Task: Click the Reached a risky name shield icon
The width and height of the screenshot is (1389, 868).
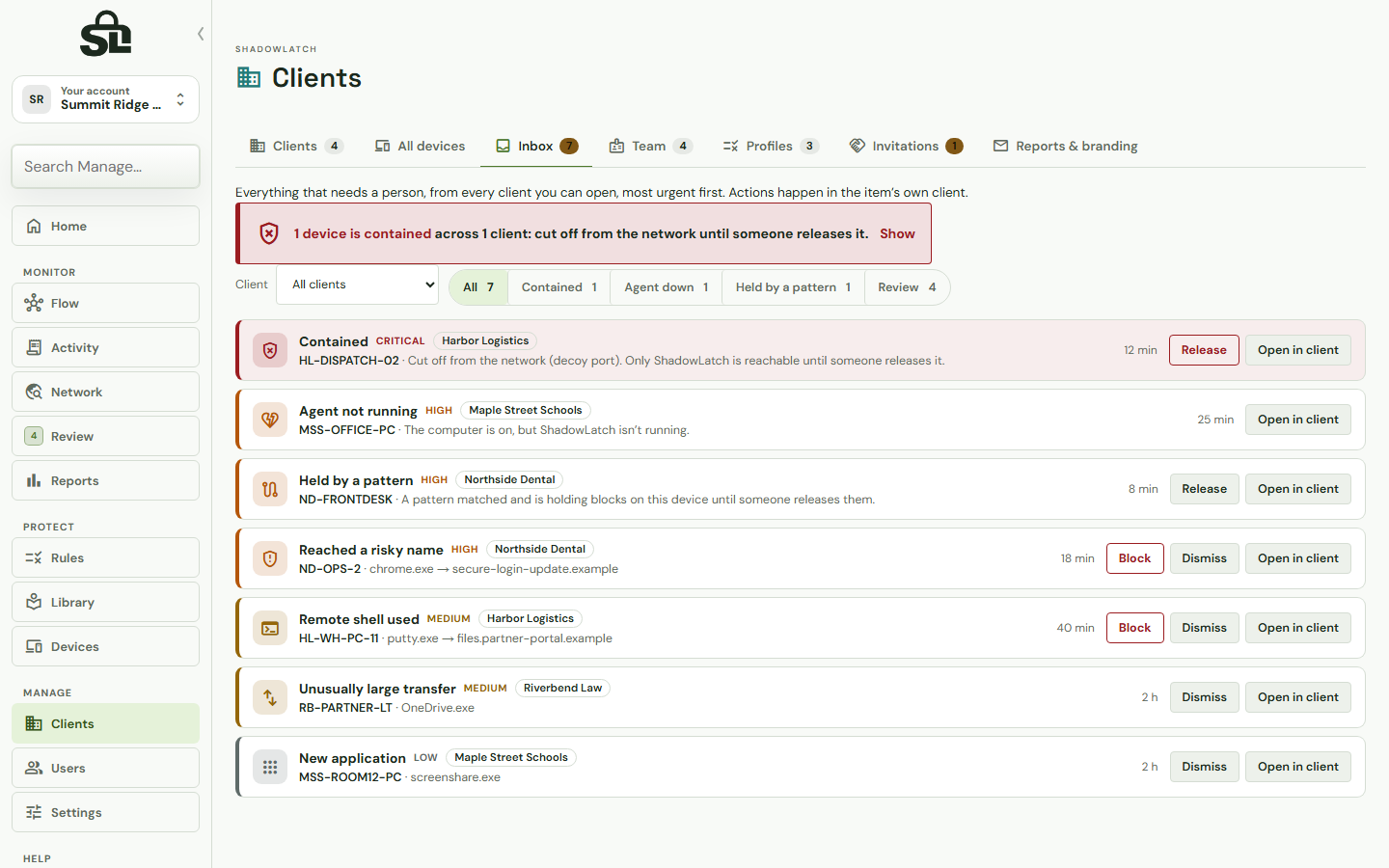Action: tap(270, 558)
